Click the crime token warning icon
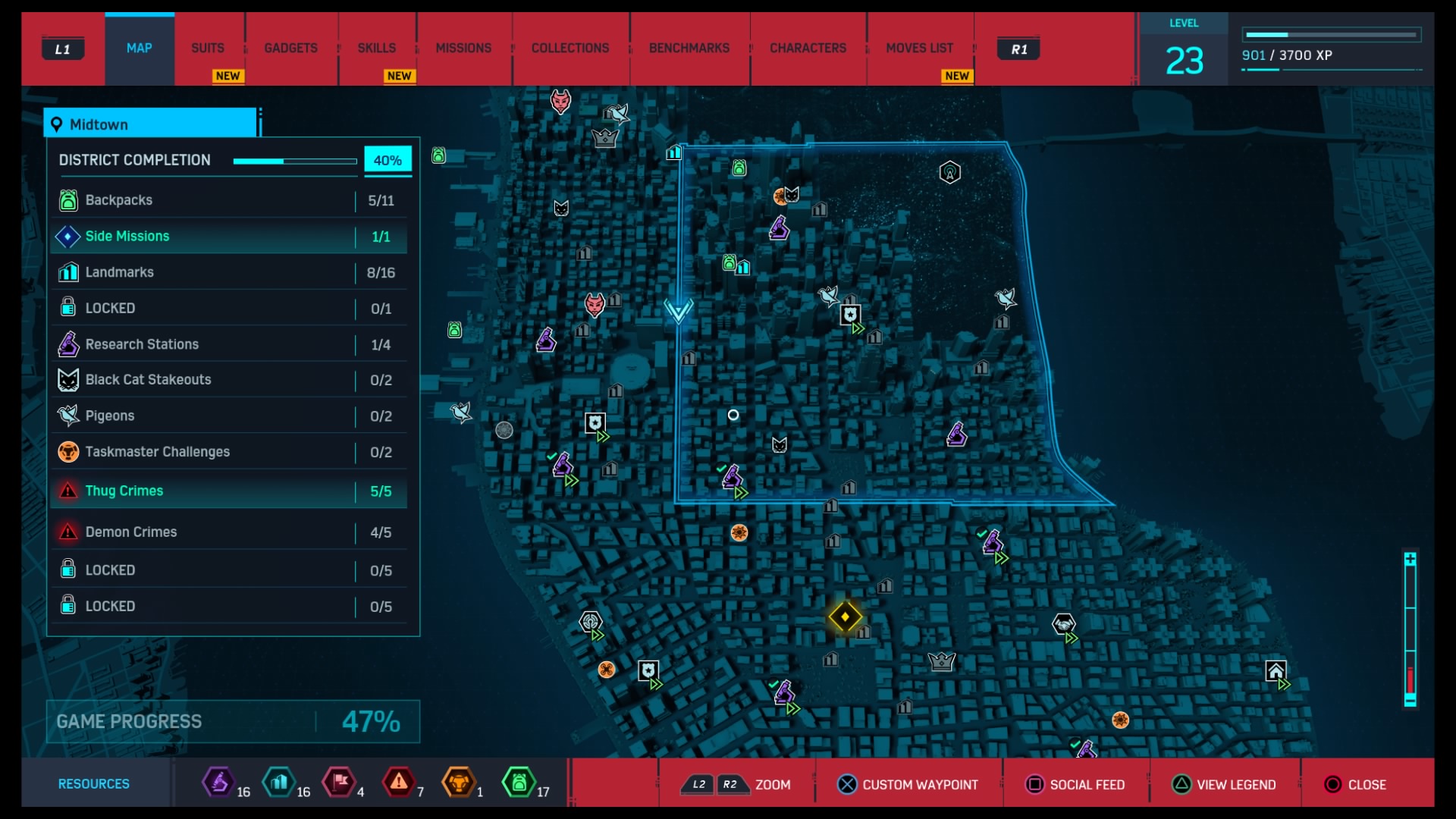This screenshot has width=1456, height=819. click(399, 782)
